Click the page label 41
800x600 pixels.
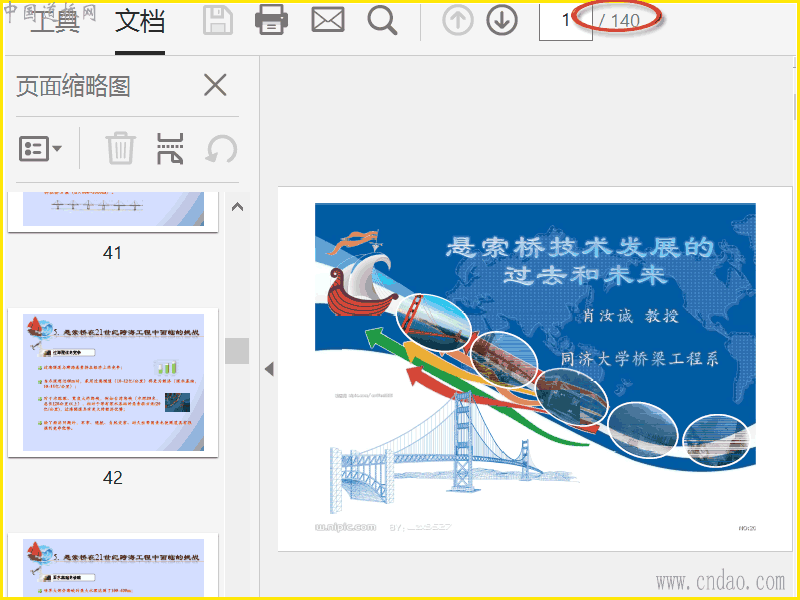pos(112,253)
